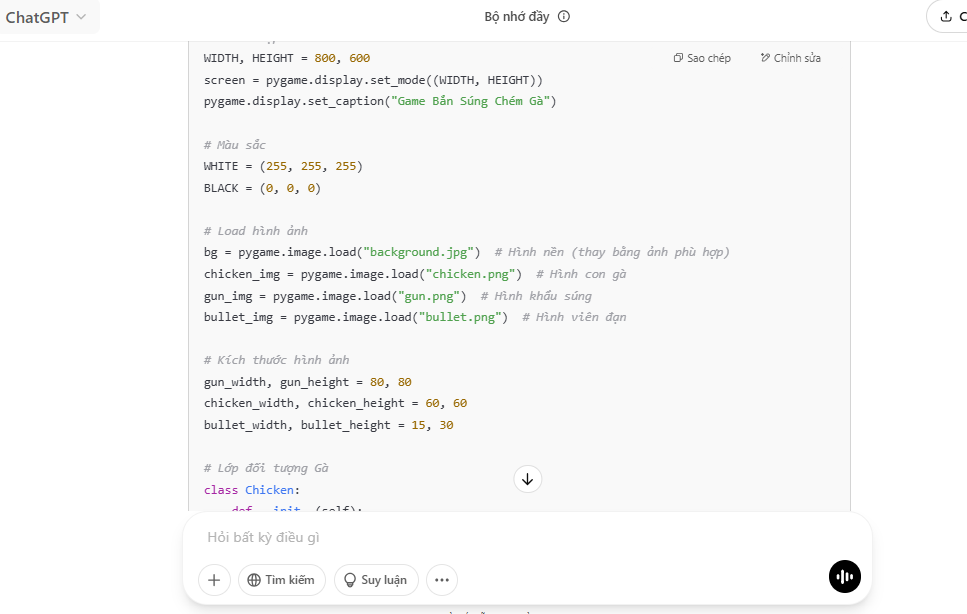
Task: Click the "chicken.png" string in the code
Action: click(x=470, y=274)
